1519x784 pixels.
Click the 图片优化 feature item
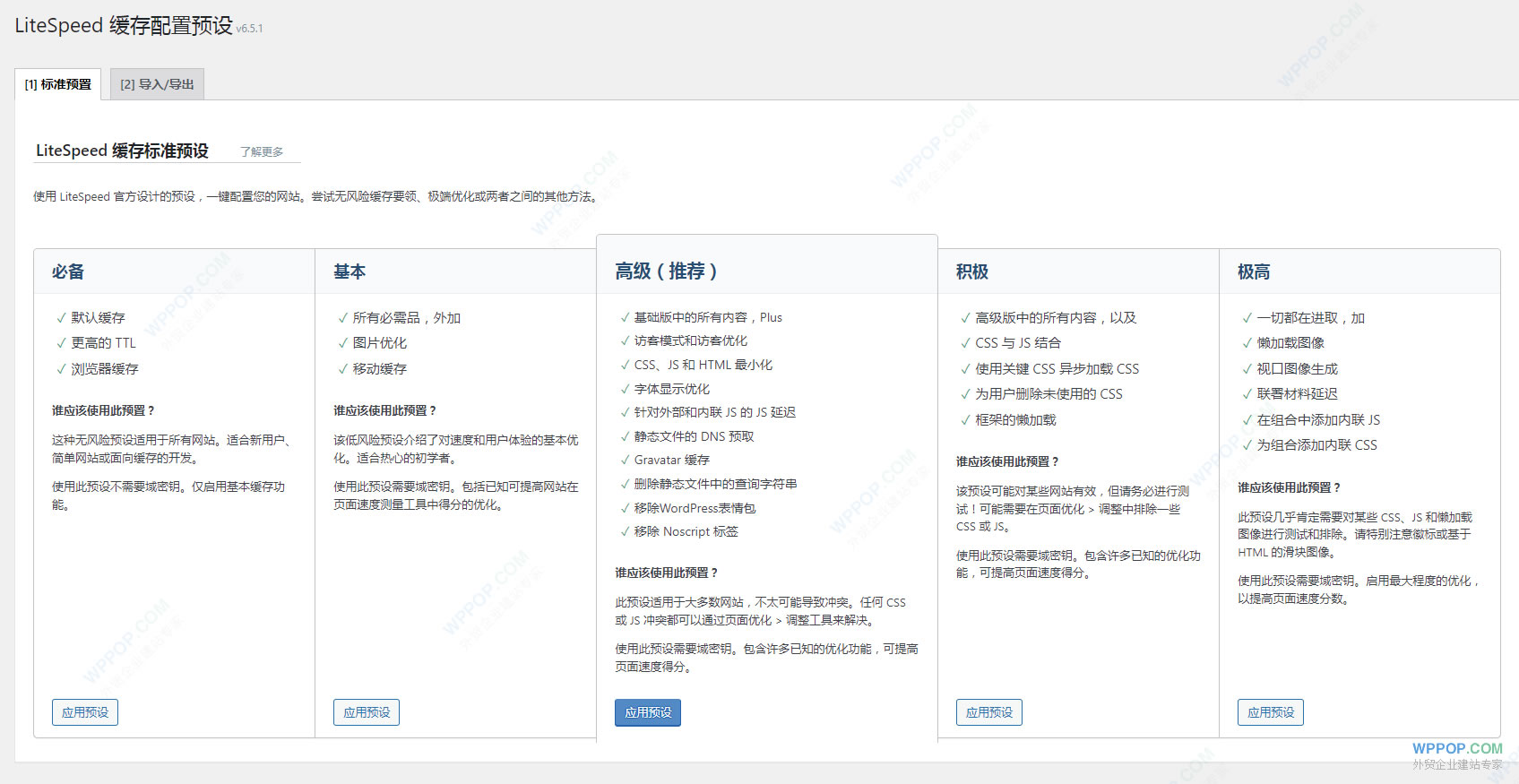click(379, 343)
